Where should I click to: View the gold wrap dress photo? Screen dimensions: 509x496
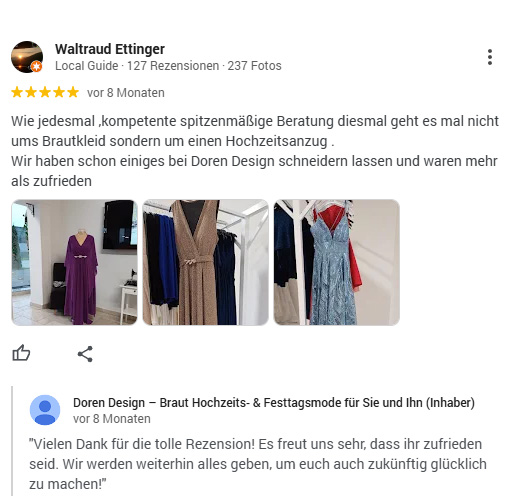[205, 262]
